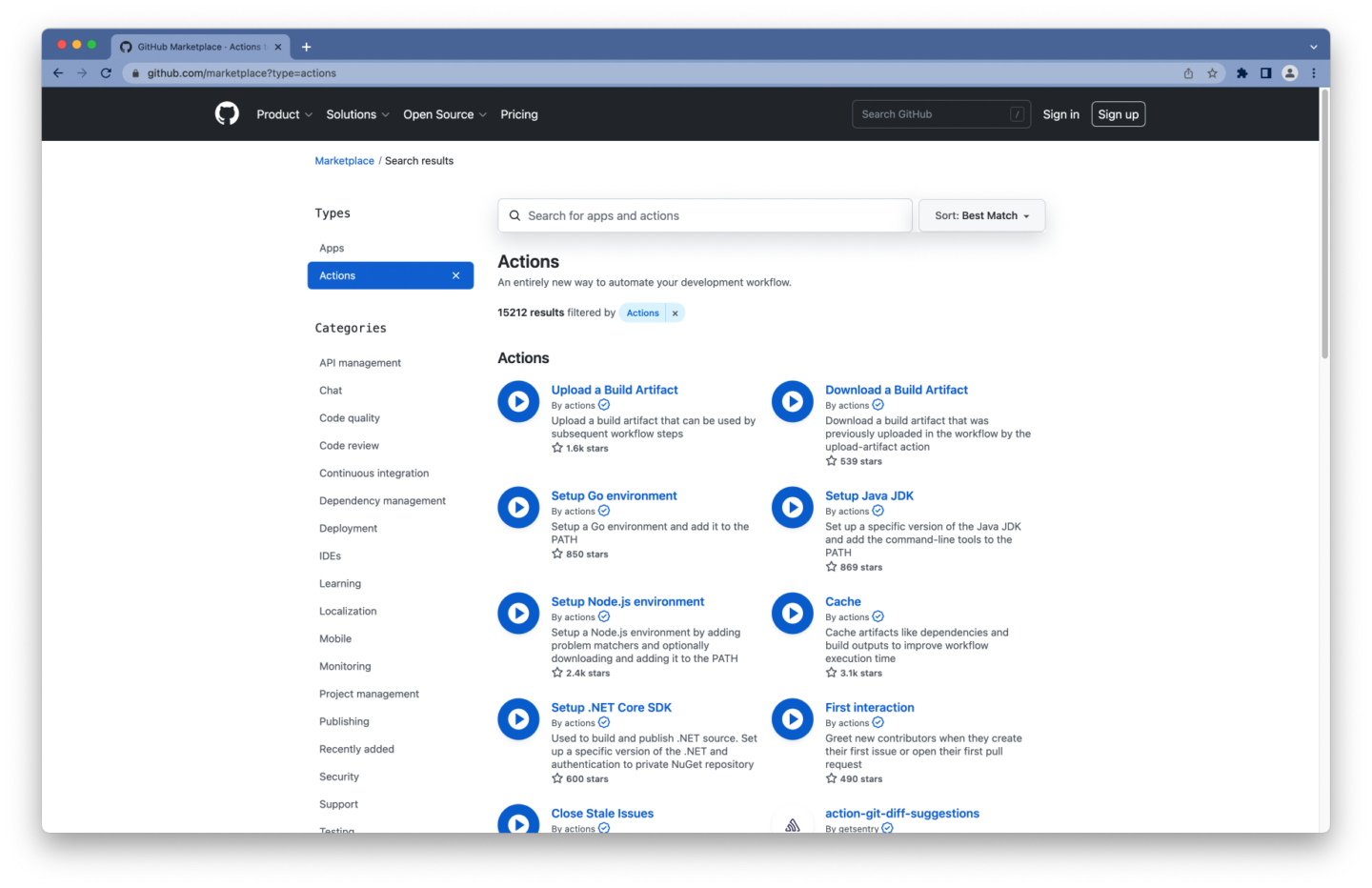1372x888 pixels.
Task: Click the browser back arrow
Action: coord(58,73)
